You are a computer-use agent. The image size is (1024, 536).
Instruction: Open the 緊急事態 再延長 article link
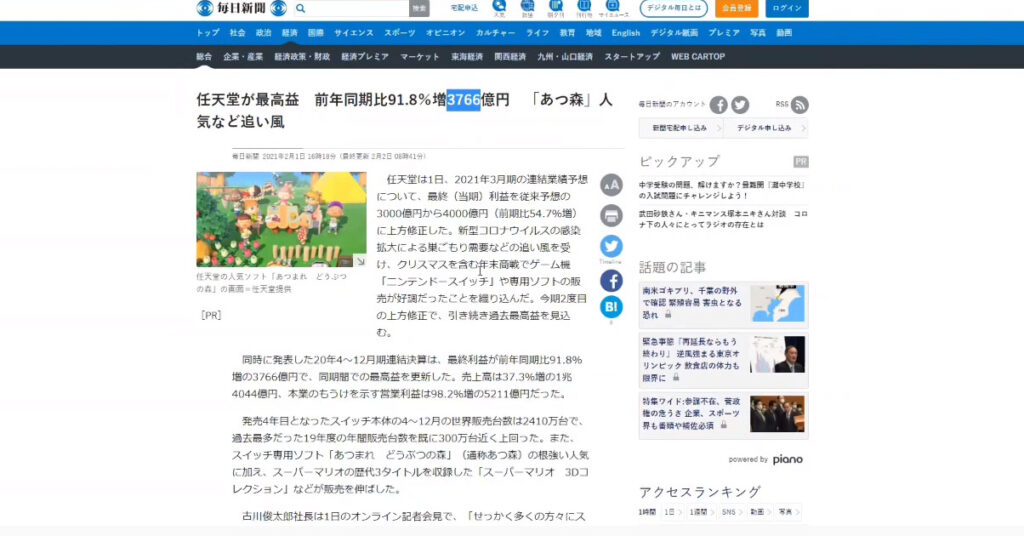click(691, 359)
